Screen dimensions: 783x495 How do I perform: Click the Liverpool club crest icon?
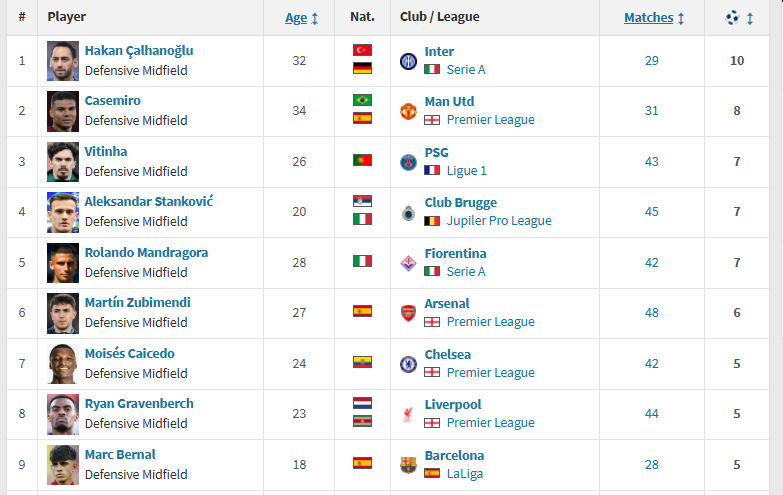click(x=408, y=414)
